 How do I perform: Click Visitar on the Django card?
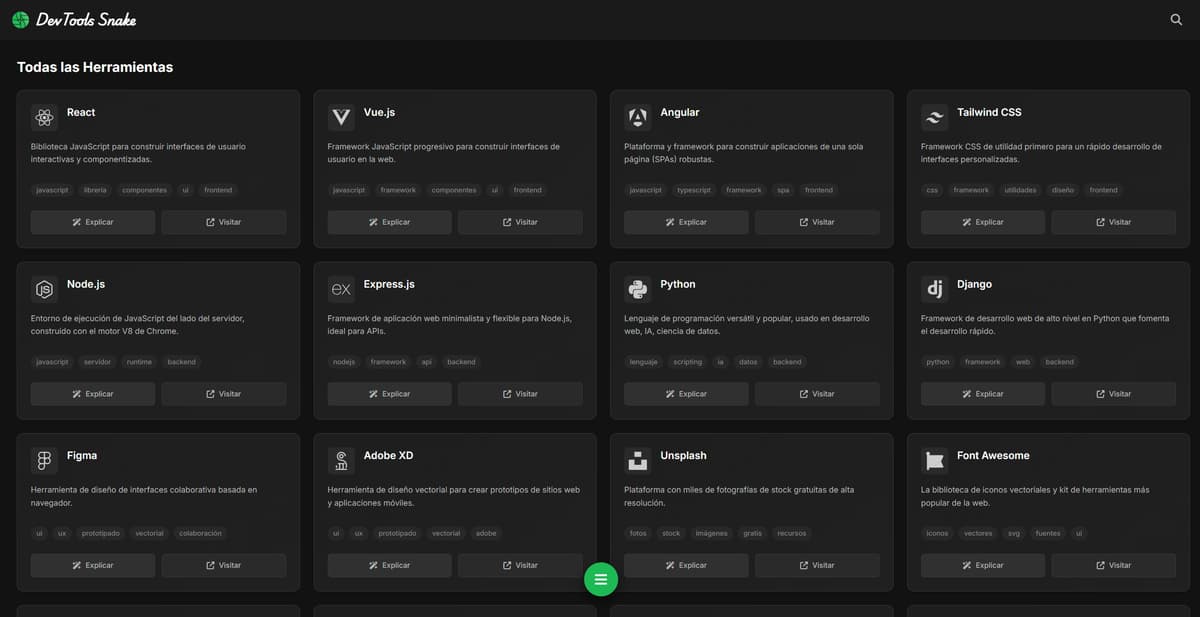point(1114,394)
